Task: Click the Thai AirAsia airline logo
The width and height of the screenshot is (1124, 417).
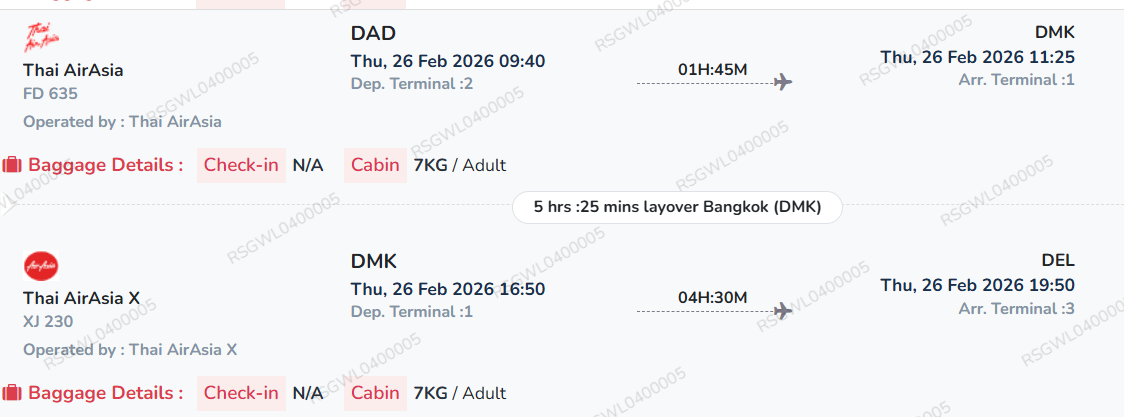Action: [41, 38]
